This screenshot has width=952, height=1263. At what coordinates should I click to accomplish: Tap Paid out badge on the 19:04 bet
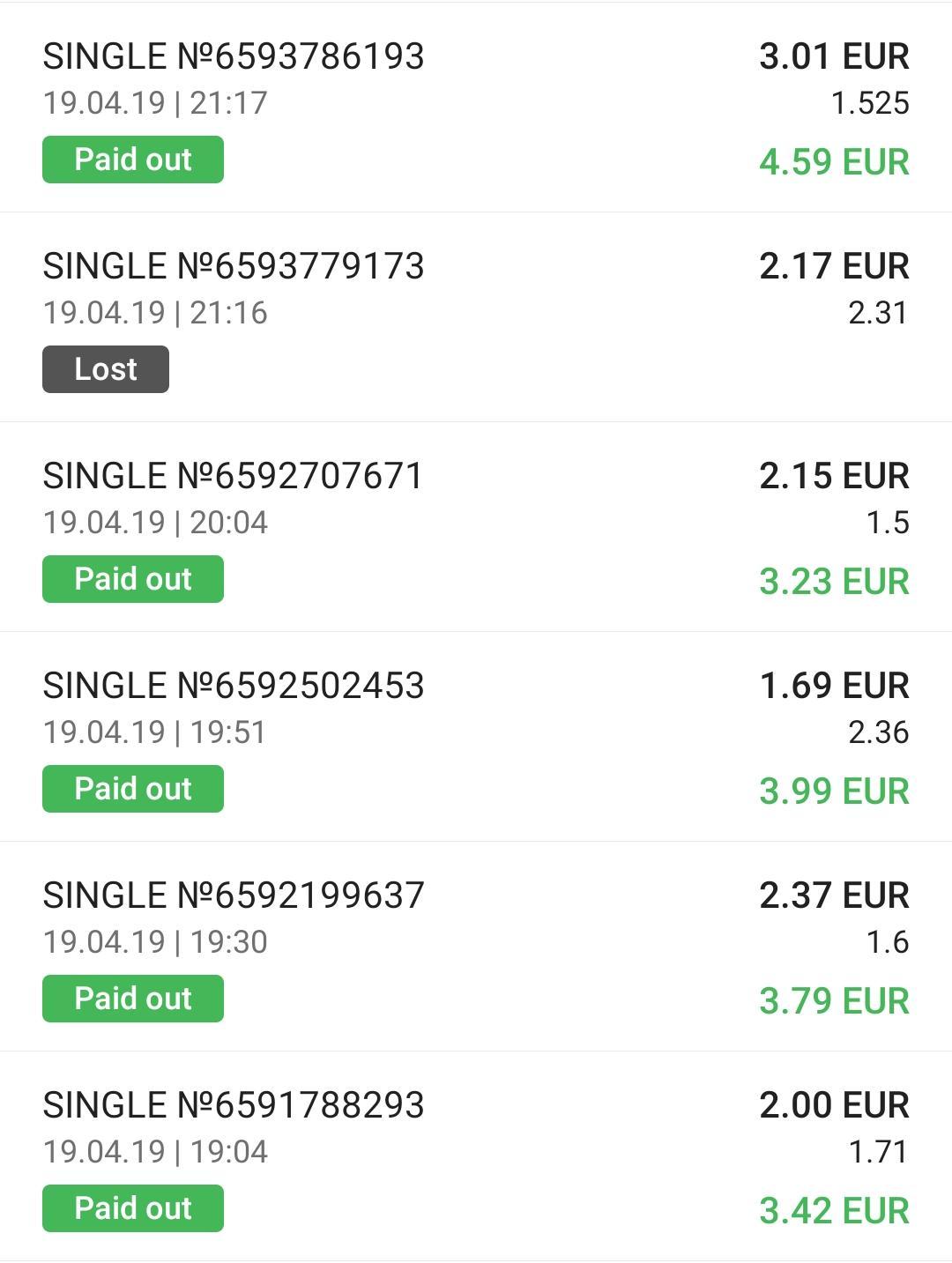point(133,1208)
